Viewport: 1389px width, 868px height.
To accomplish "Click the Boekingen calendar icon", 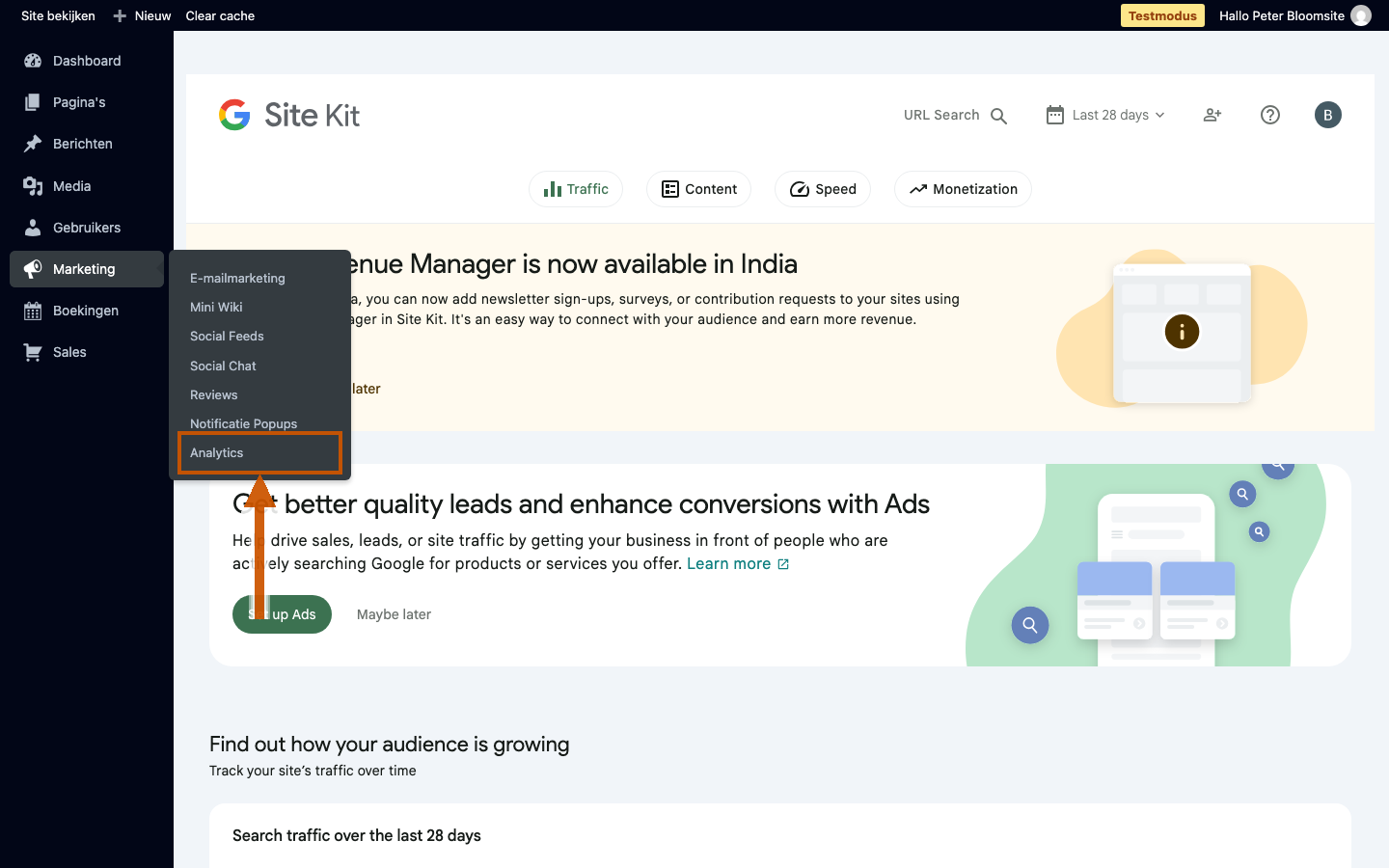I will tap(33, 311).
